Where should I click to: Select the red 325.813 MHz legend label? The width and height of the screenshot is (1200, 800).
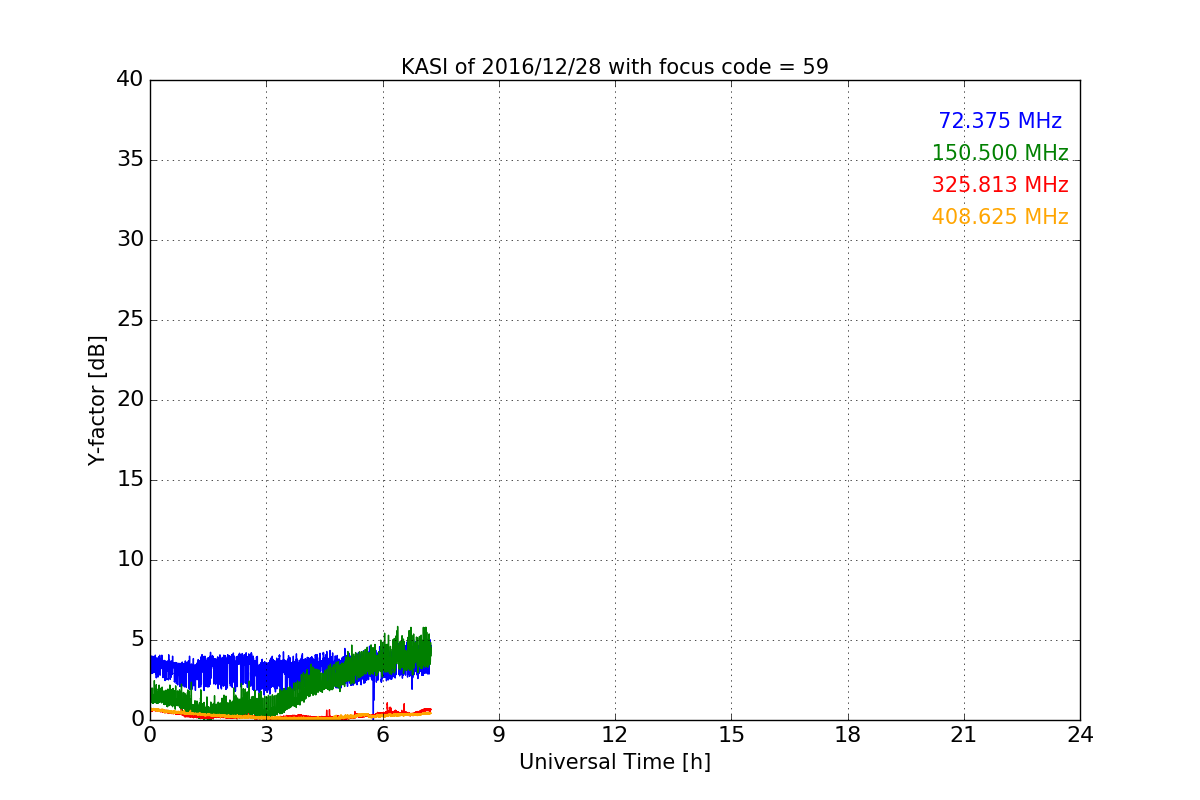1000,185
